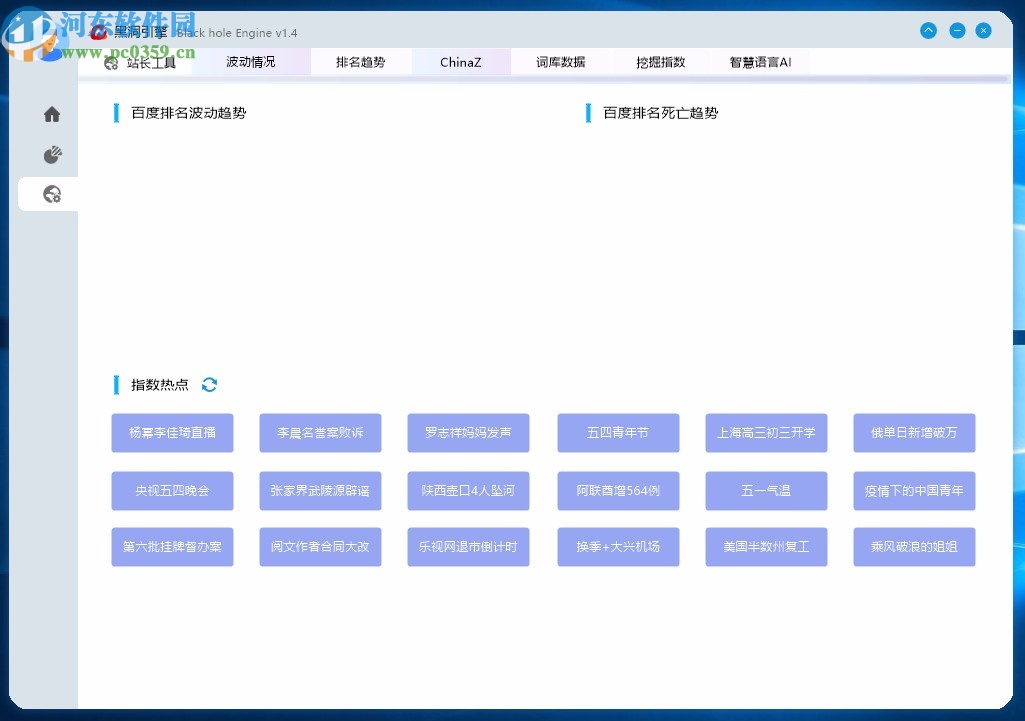The image size is (1025, 721).
Task: Click the 乘风破浪的姐姐 button
Action: click(914, 547)
